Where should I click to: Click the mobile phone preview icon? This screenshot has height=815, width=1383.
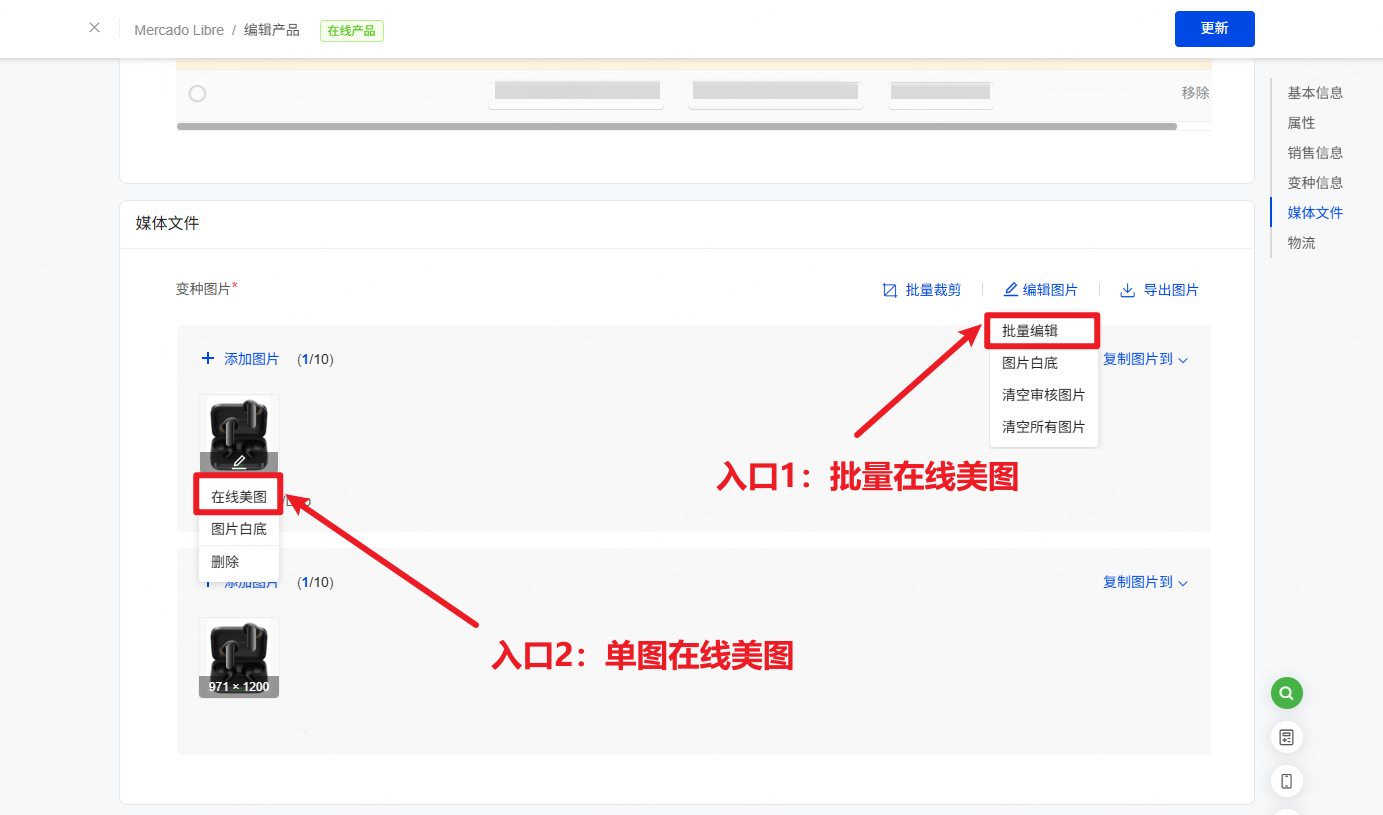(x=1286, y=781)
